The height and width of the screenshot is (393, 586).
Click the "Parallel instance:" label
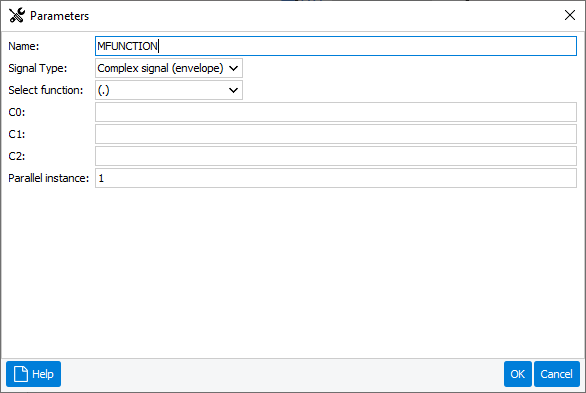(x=49, y=178)
